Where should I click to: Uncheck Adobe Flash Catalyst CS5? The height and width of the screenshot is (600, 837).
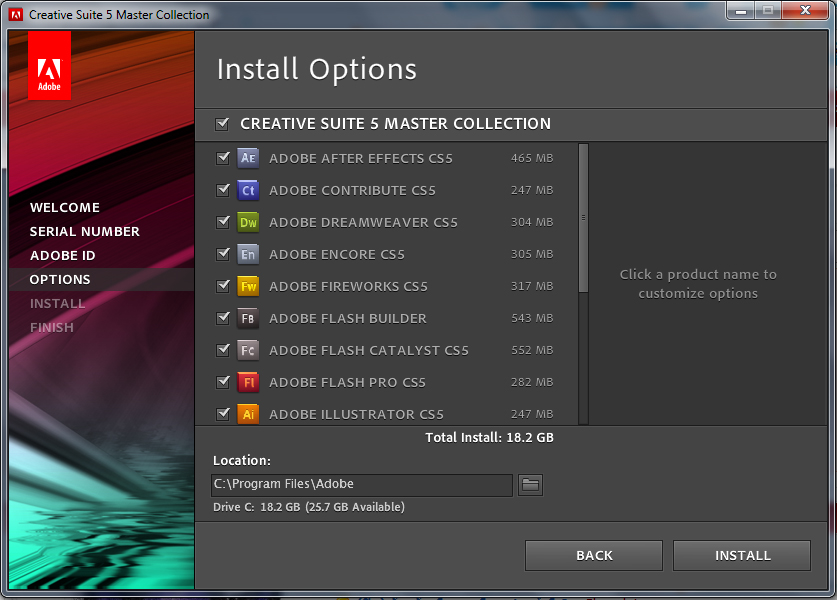pyautogui.click(x=223, y=350)
